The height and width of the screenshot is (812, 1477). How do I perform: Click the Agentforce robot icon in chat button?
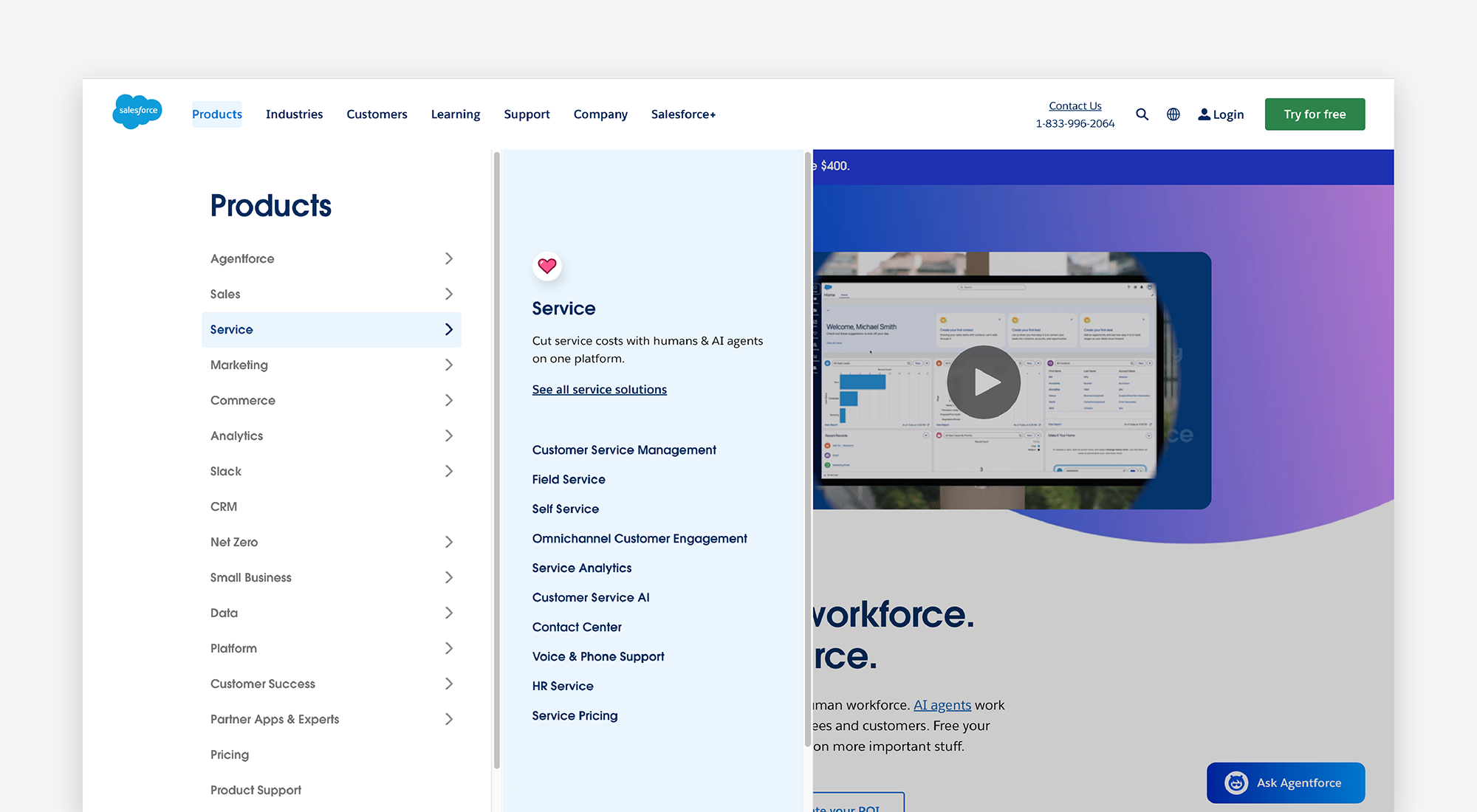click(1236, 782)
